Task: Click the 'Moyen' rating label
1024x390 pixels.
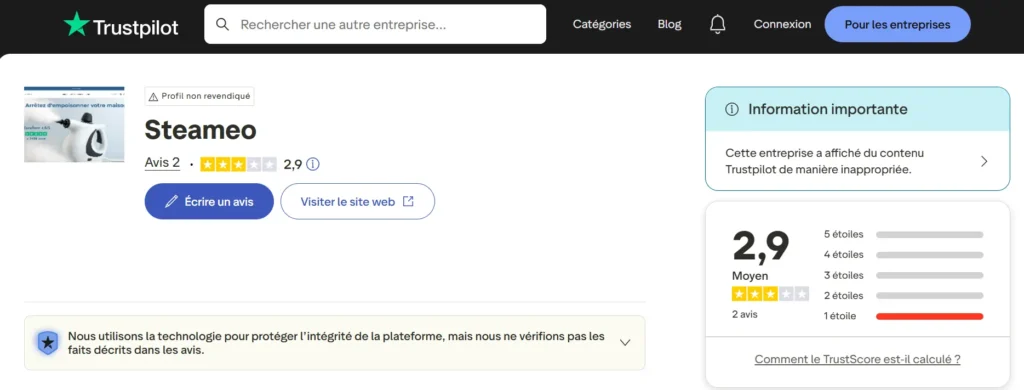Action: tap(750, 276)
